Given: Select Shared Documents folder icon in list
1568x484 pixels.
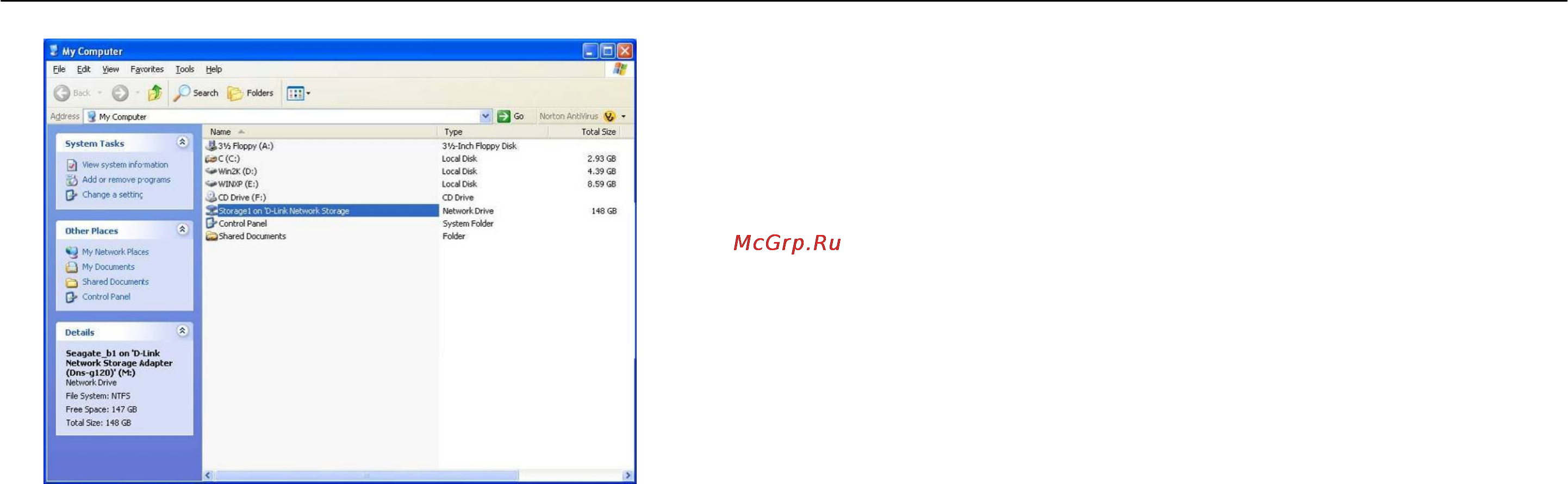Looking at the screenshot, I should pyautogui.click(x=211, y=236).
